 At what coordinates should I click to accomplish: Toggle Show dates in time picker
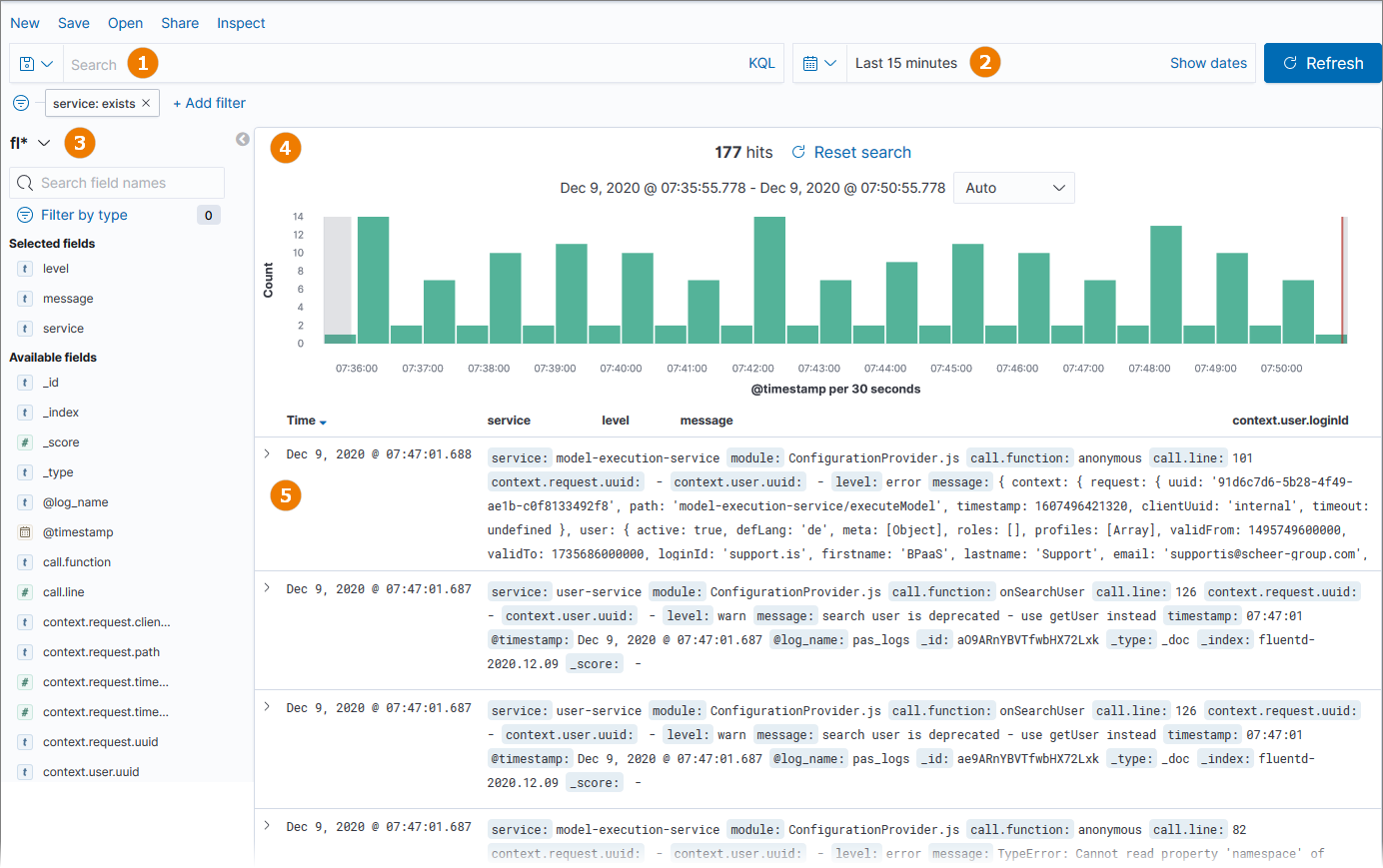click(x=1208, y=63)
